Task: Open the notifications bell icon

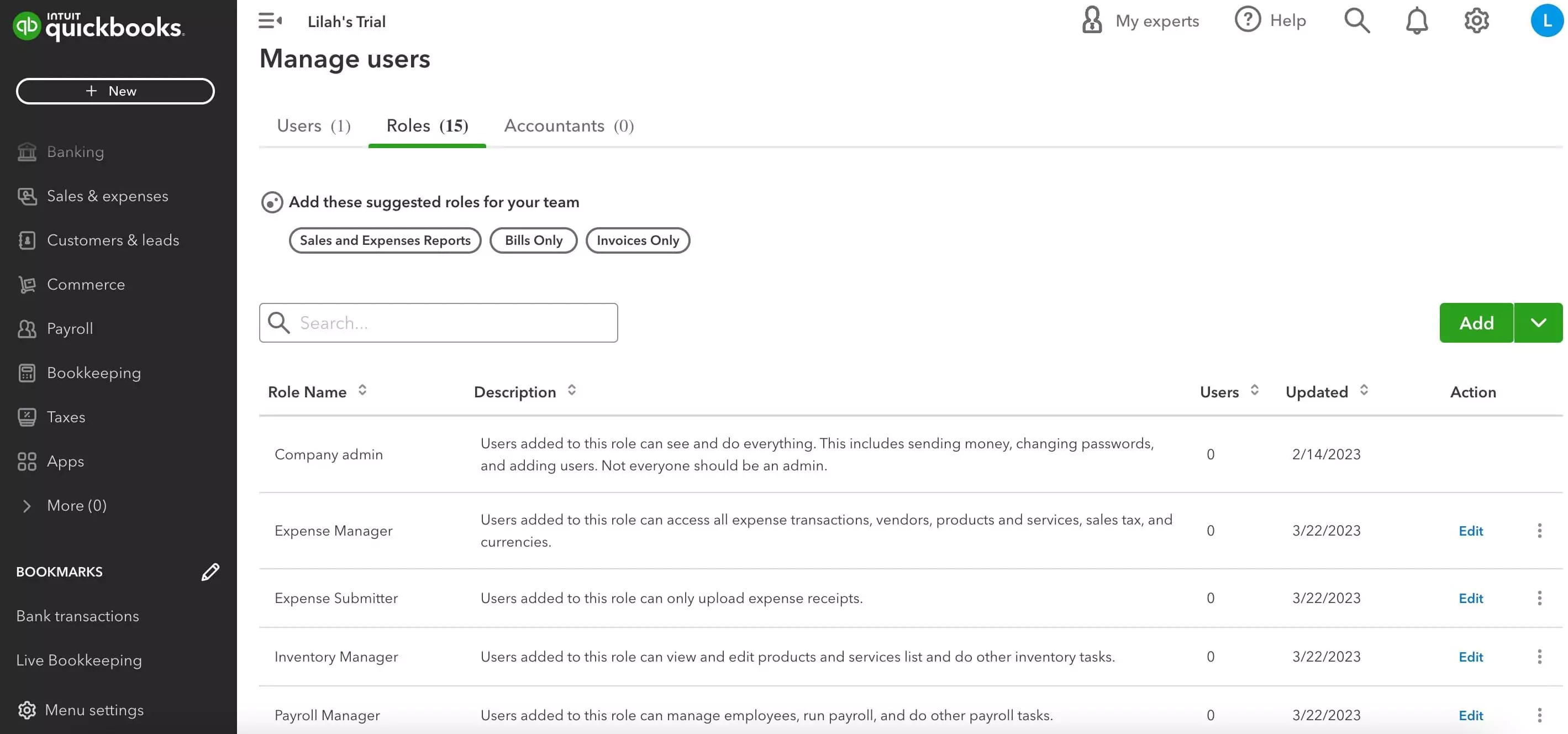Action: coord(1416,22)
